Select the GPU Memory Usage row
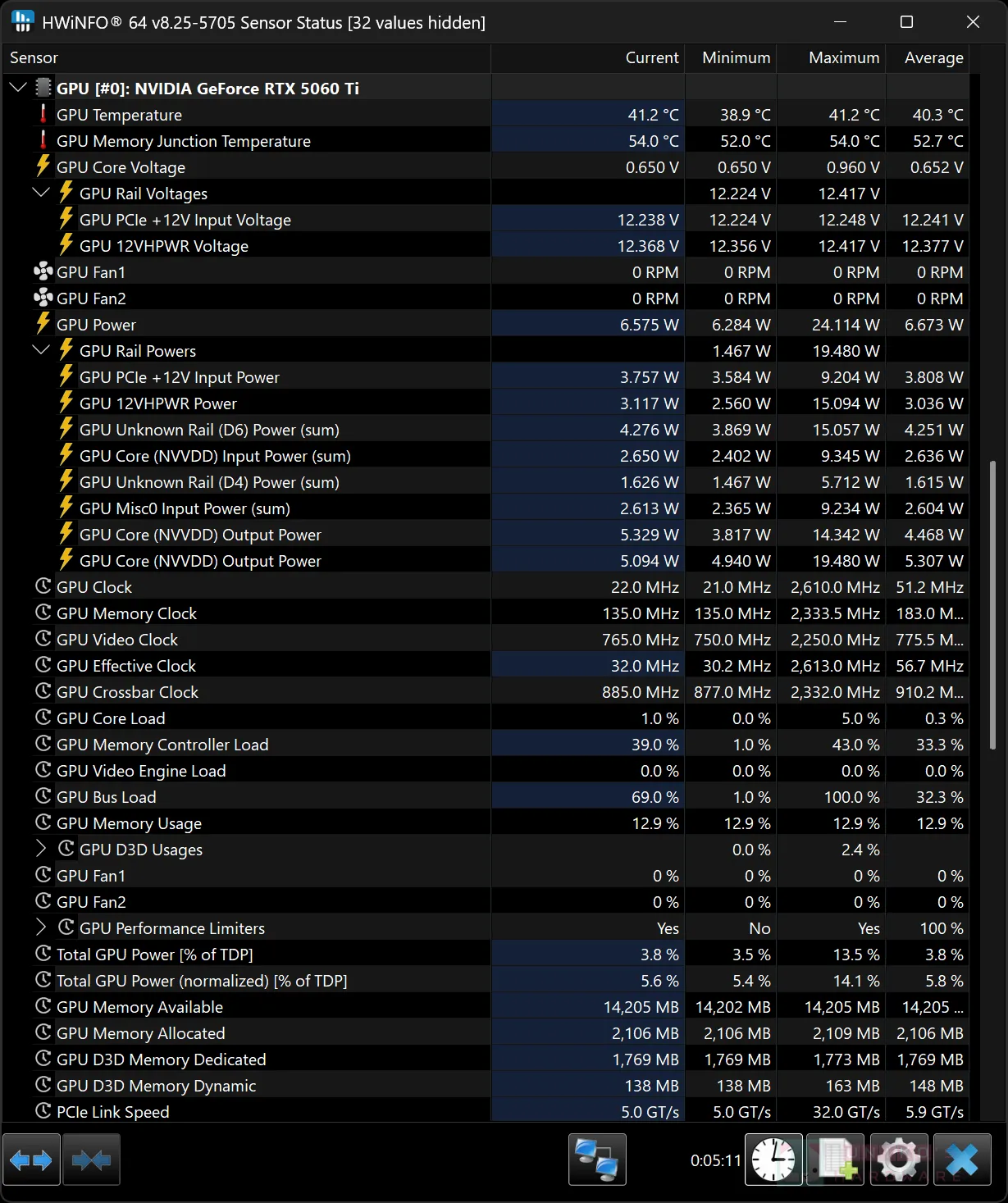The height and width of the screenshot is (1203, 1008). [x=486, y=823]
